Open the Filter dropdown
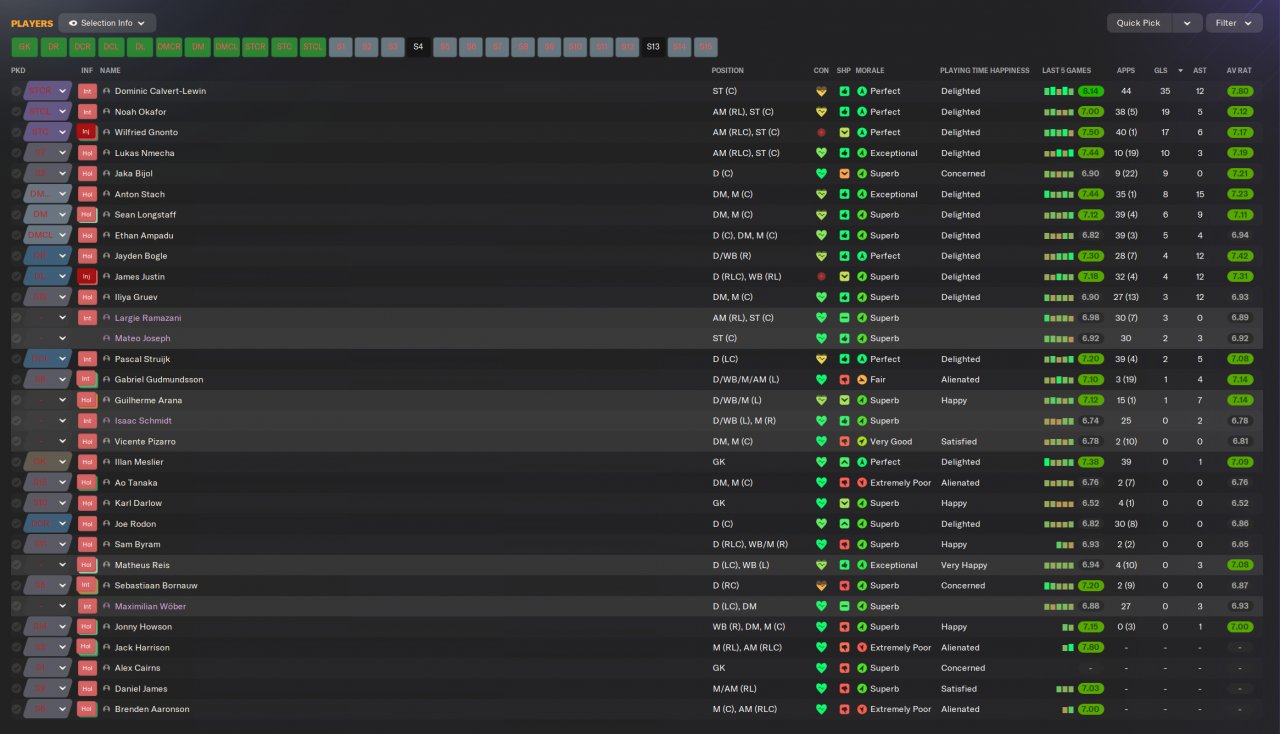The image size is (1280, 734). point(1234,23)
